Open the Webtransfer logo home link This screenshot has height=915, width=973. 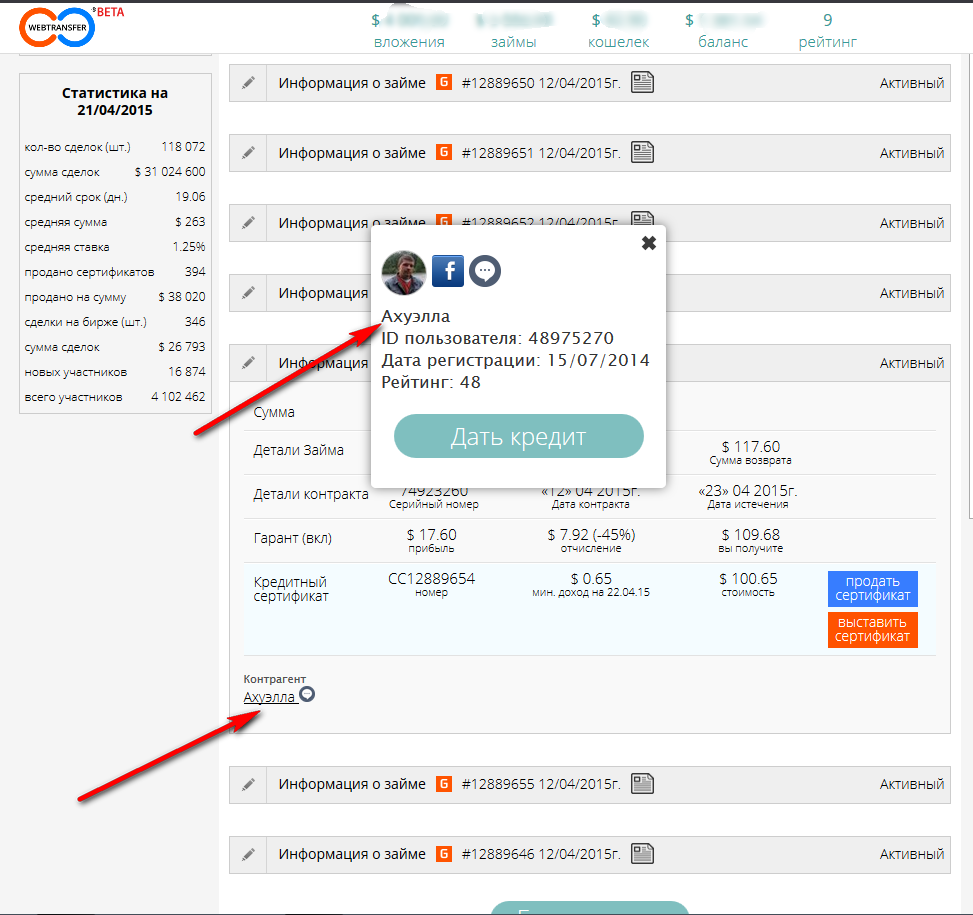click(x=58, y=27)
